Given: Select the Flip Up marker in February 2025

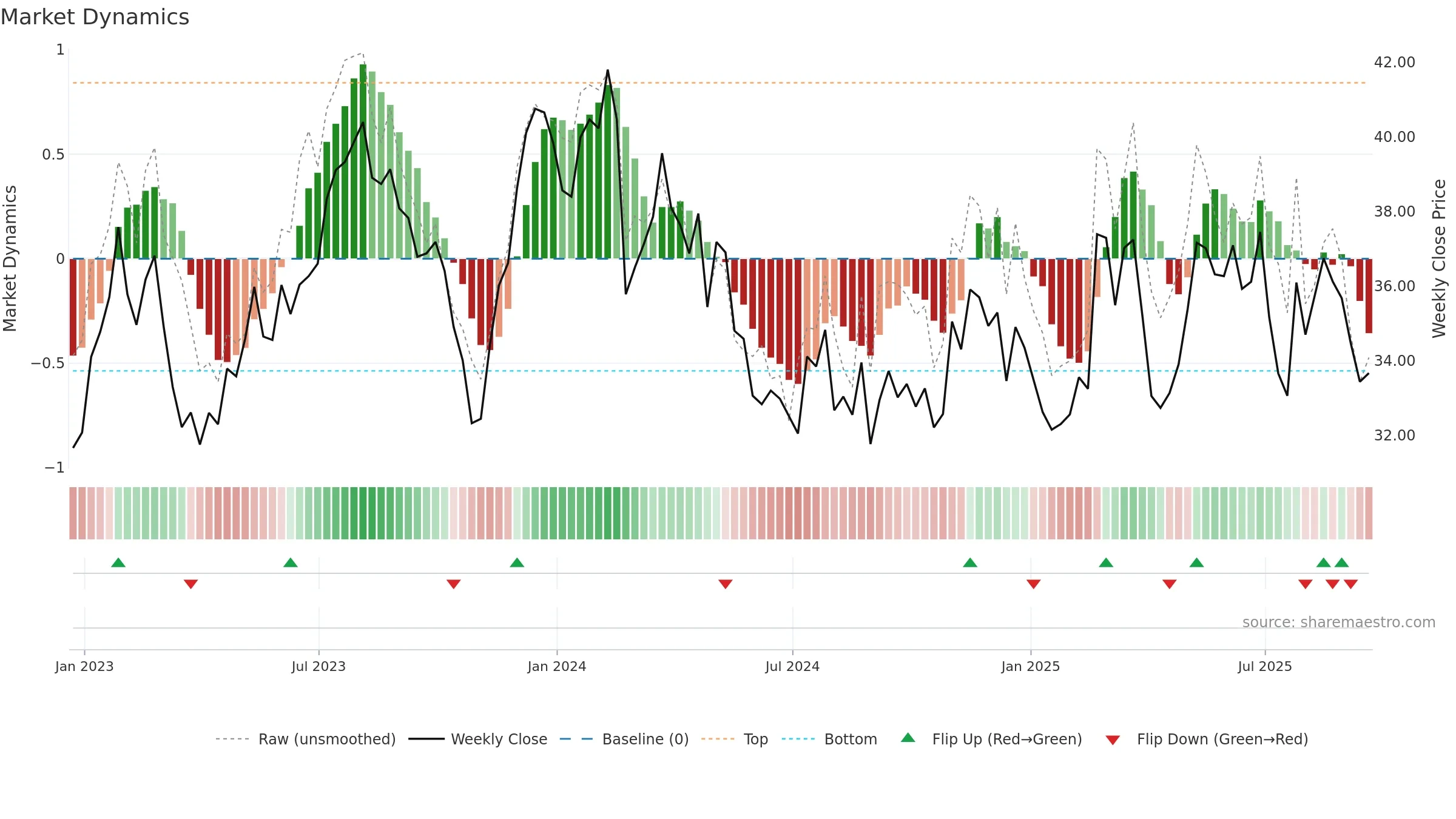Looking at the screenshot, I should tap(1106, 562).
